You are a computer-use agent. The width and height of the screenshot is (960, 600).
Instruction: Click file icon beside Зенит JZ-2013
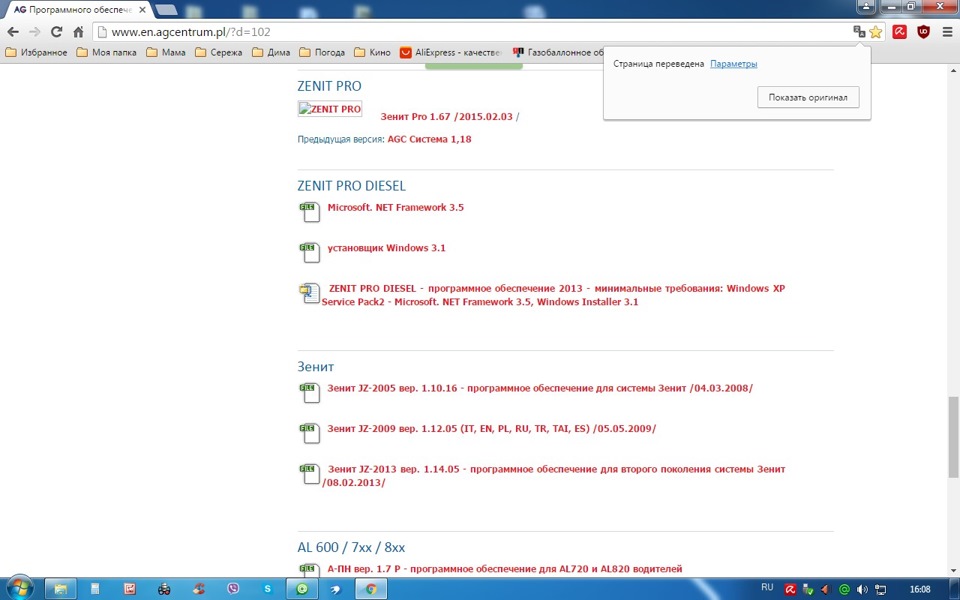pos(310,474)
